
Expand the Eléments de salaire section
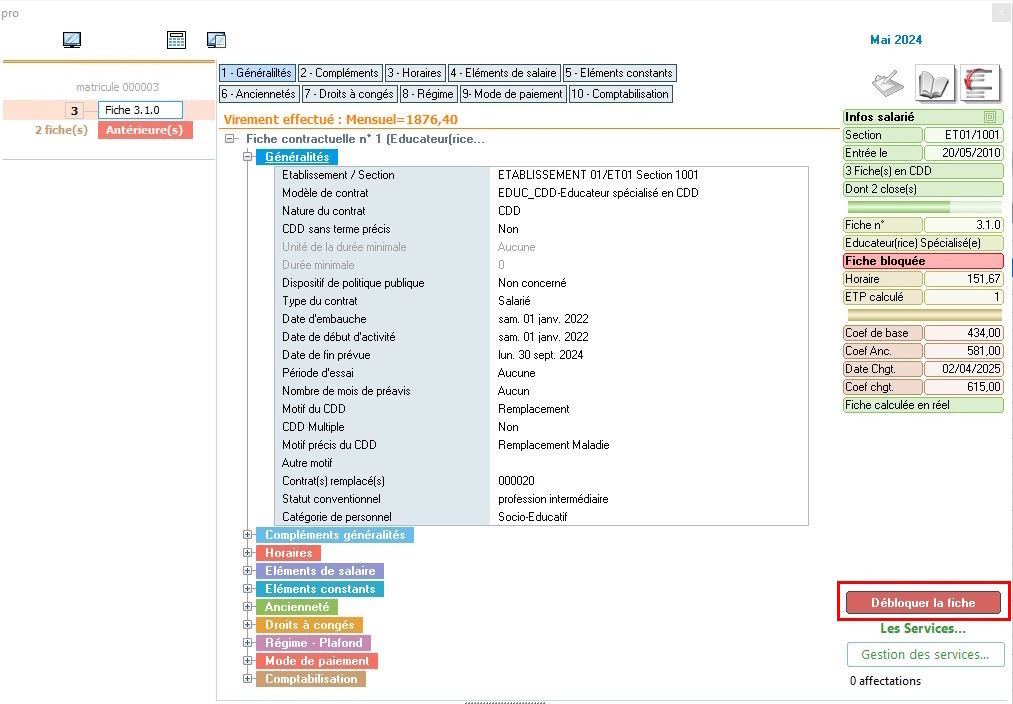248,571
